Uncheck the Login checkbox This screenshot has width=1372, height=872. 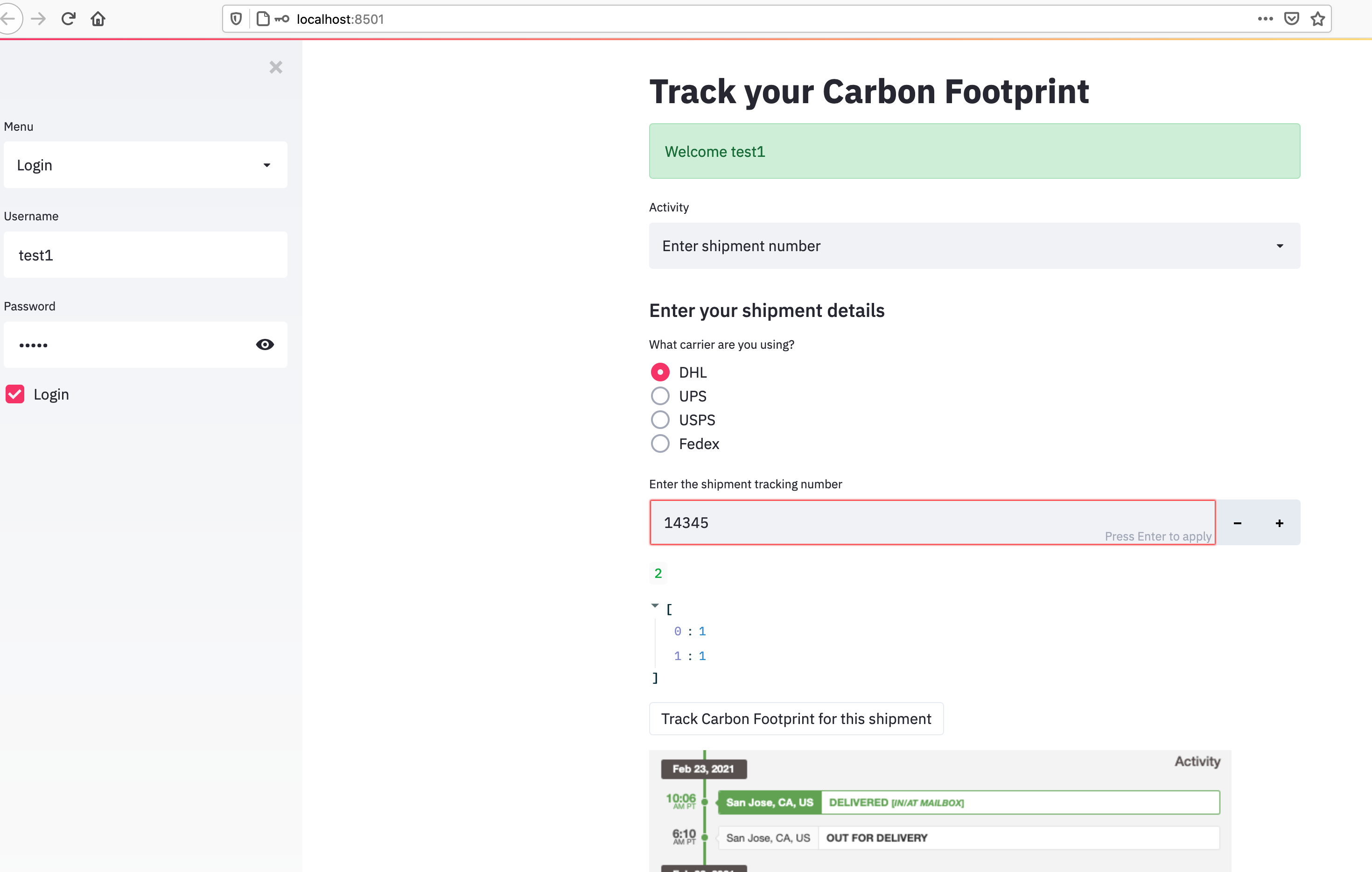(15, 394)
